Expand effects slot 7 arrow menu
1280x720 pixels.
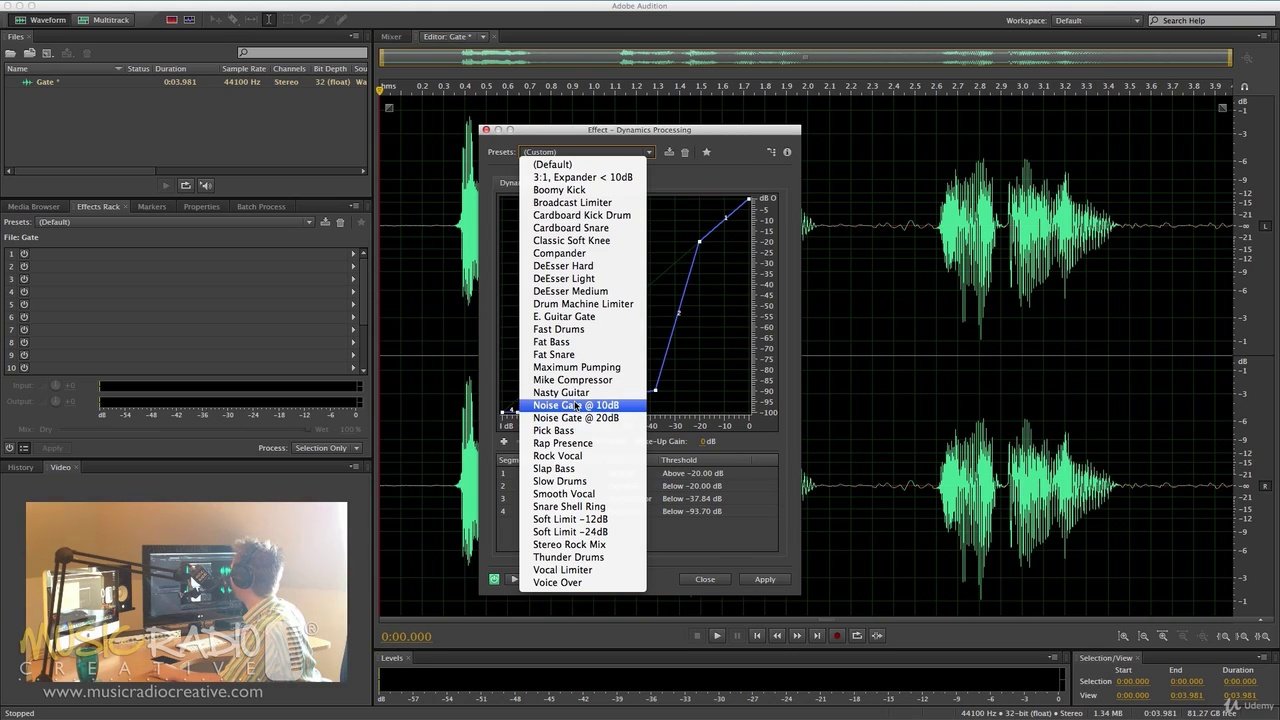coord(353,330)
